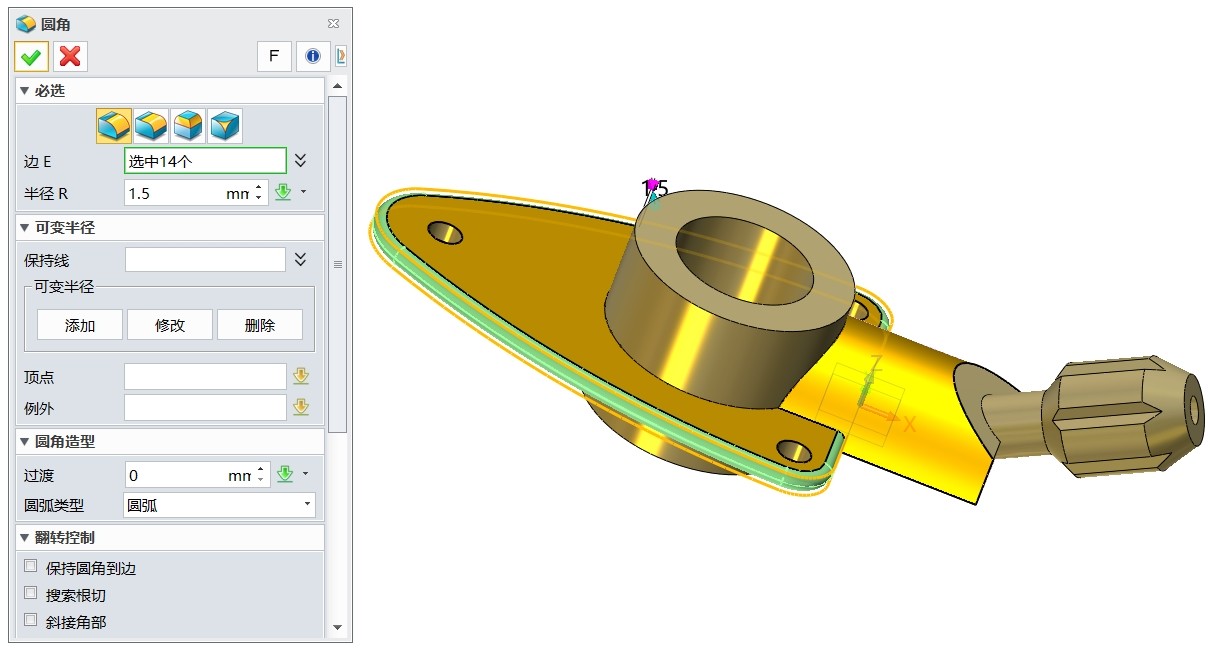1210x649 pixels.
Task: Collapse the 翻转控制 section
Action: point(170,537)
